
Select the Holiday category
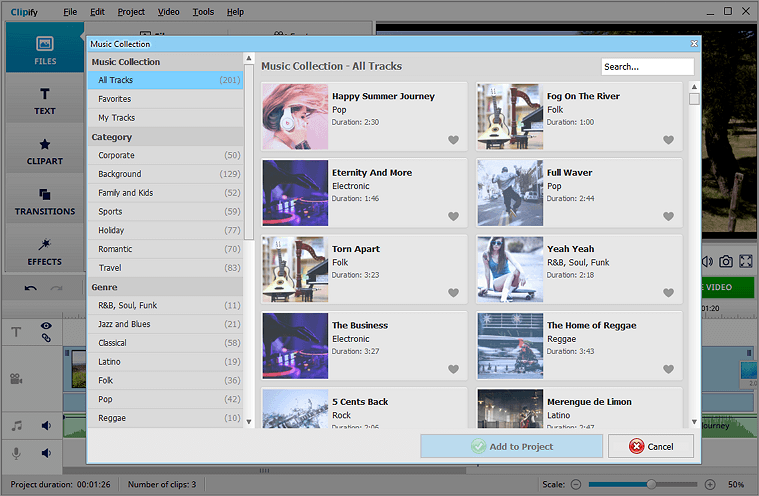[x=166, y=230]
